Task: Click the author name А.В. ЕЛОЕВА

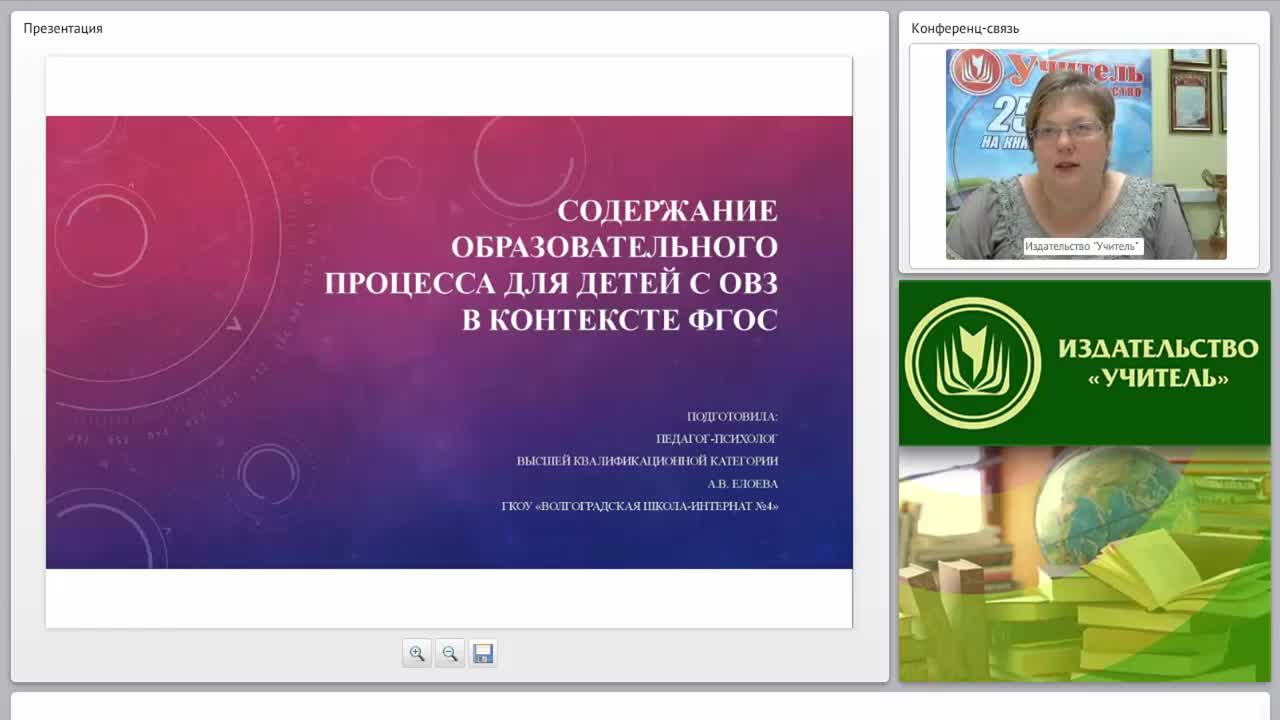Action: point(742,484)
